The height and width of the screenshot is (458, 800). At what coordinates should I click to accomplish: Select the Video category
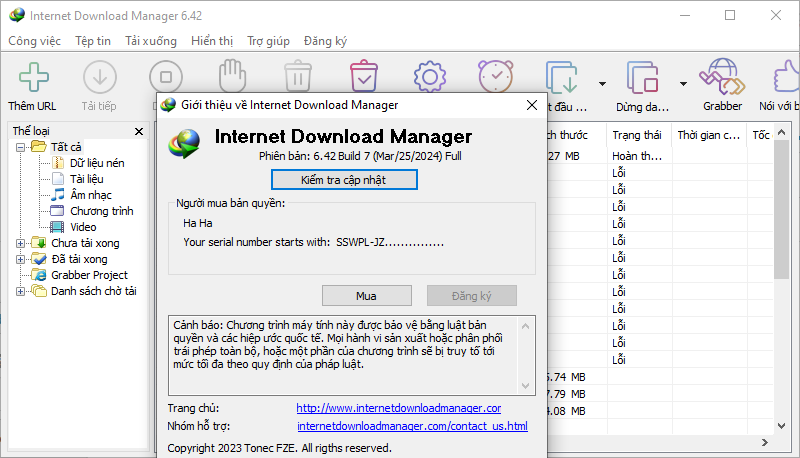[83, 227]
